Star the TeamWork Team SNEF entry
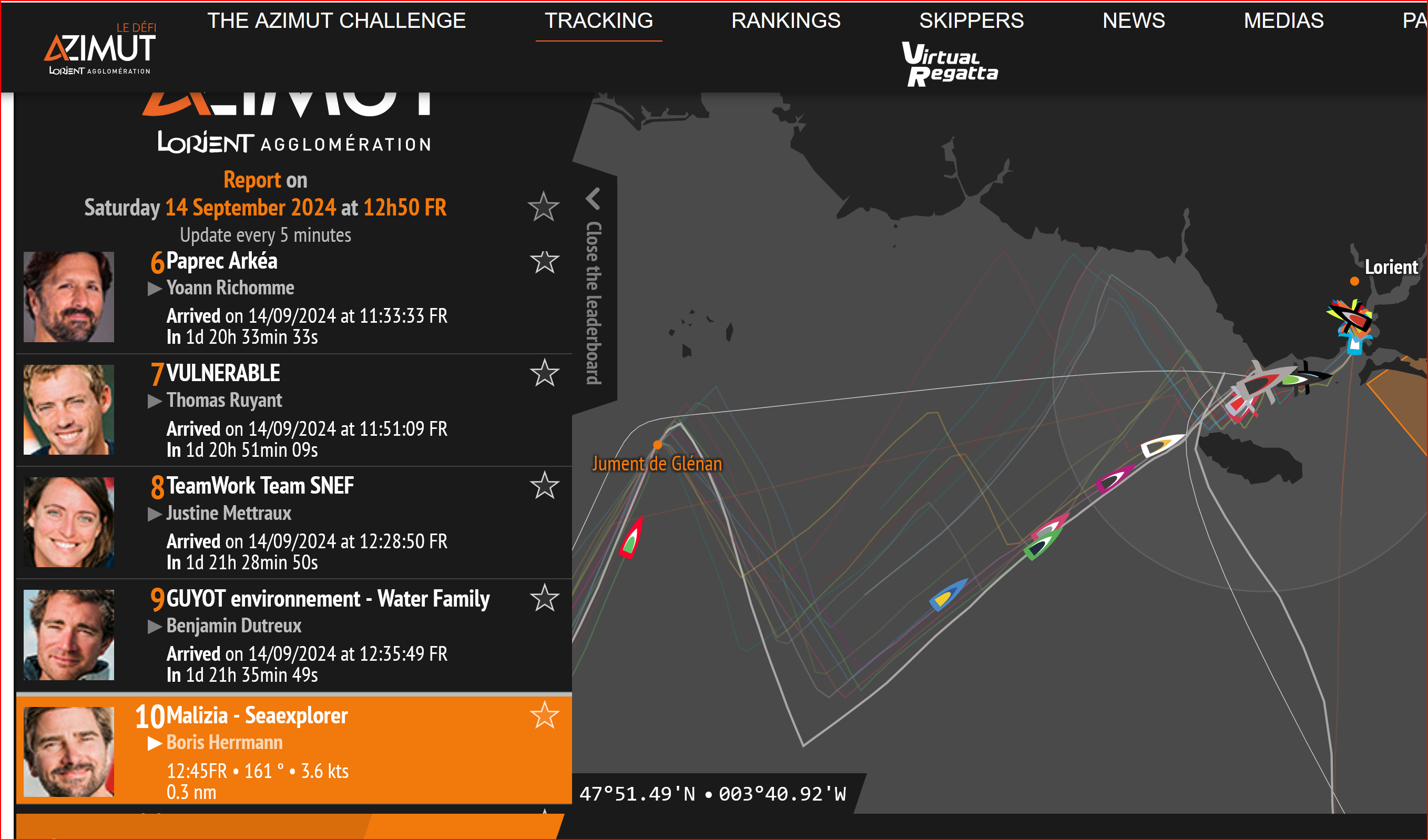1428x840 pixels. (545, 485)
